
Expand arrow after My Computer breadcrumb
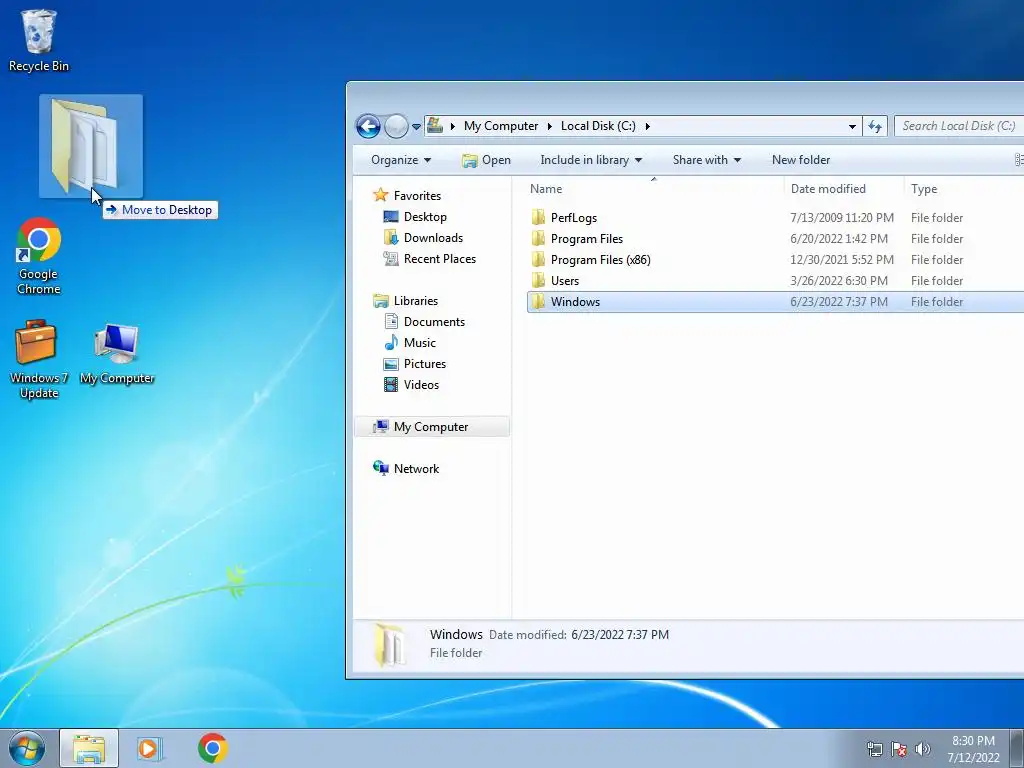click(x=549, y=127)
